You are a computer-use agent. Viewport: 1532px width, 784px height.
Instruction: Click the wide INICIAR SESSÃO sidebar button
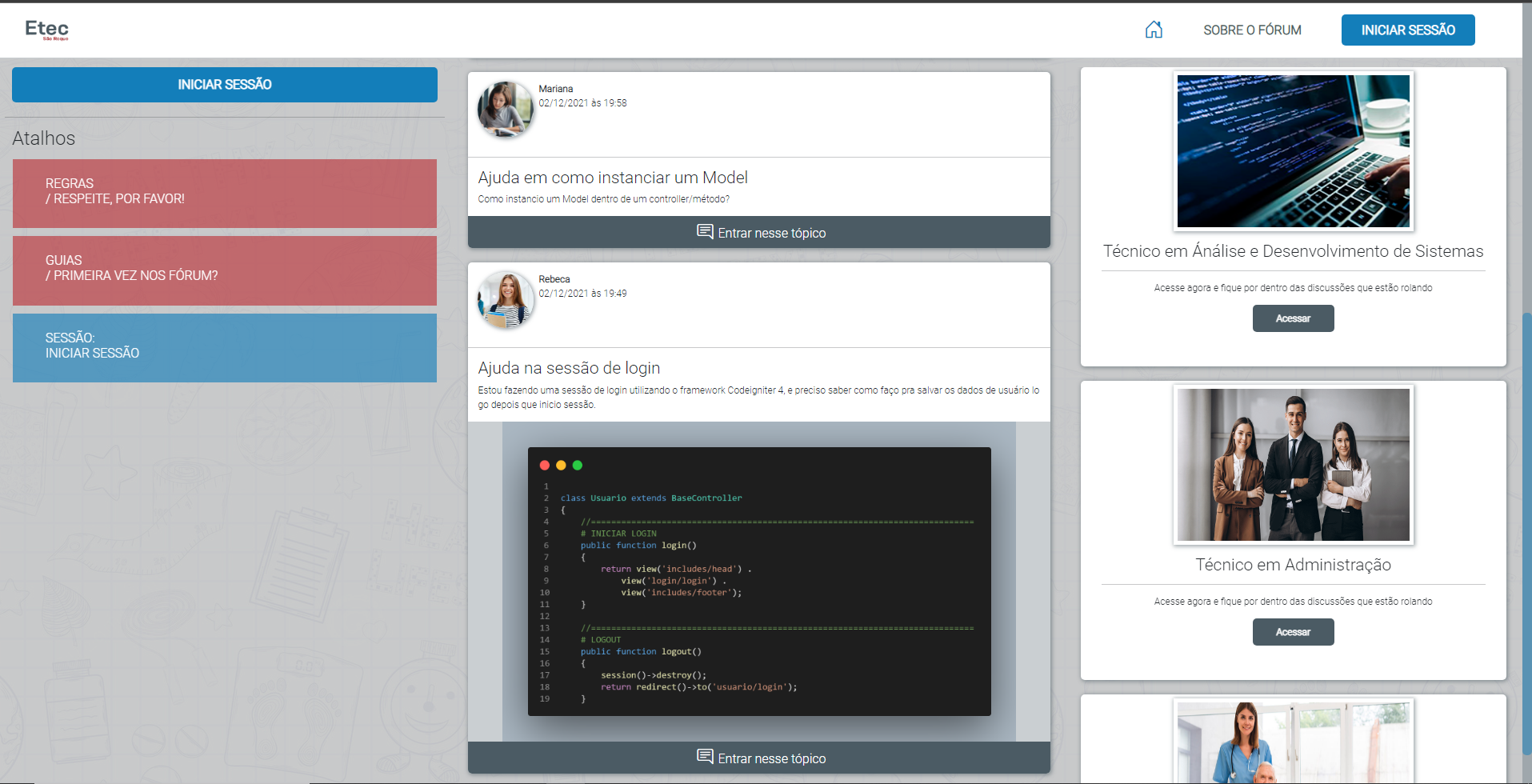coord(225,85)
